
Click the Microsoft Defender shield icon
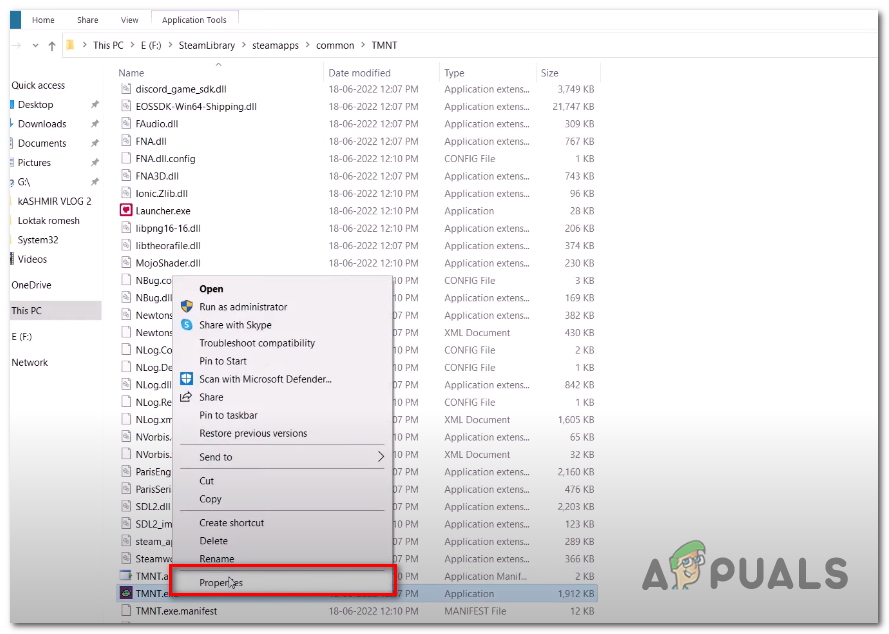point(187,379)
